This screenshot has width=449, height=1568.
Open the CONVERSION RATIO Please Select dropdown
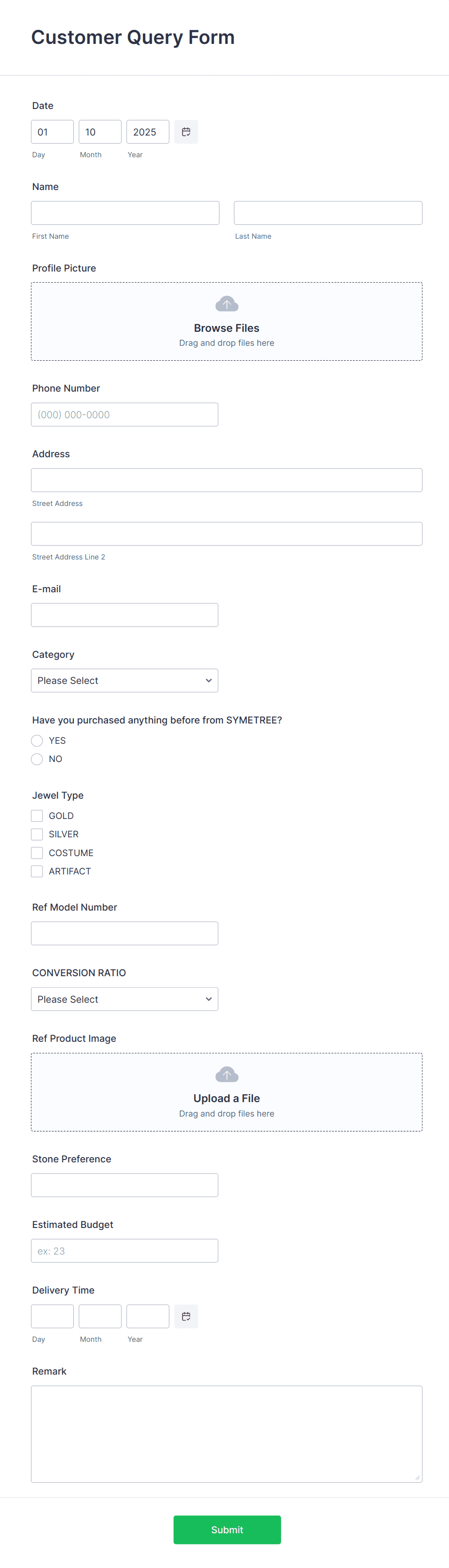pyautogui.click(x=124, y=999)
